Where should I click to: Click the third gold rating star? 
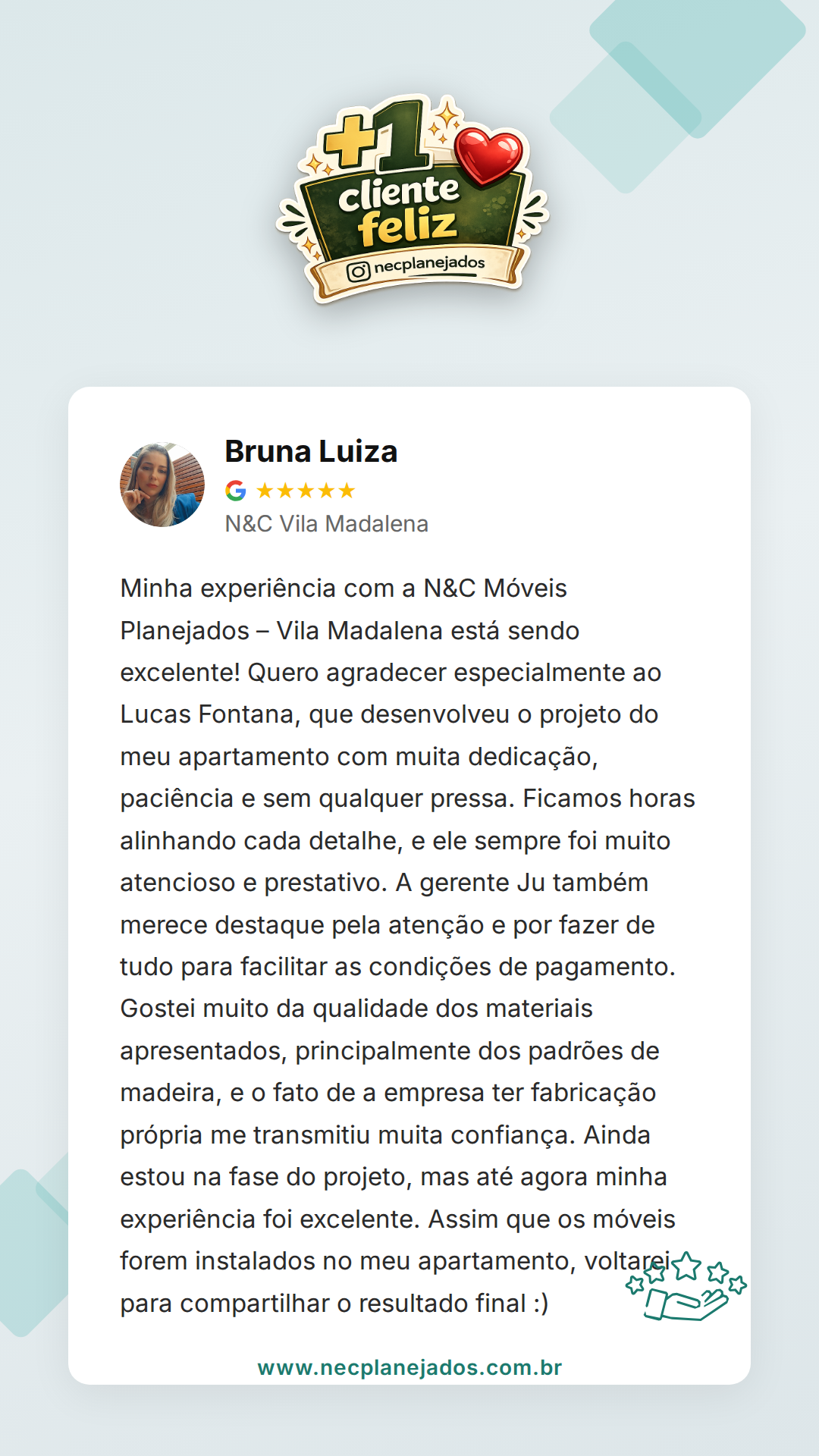[306, 491]
